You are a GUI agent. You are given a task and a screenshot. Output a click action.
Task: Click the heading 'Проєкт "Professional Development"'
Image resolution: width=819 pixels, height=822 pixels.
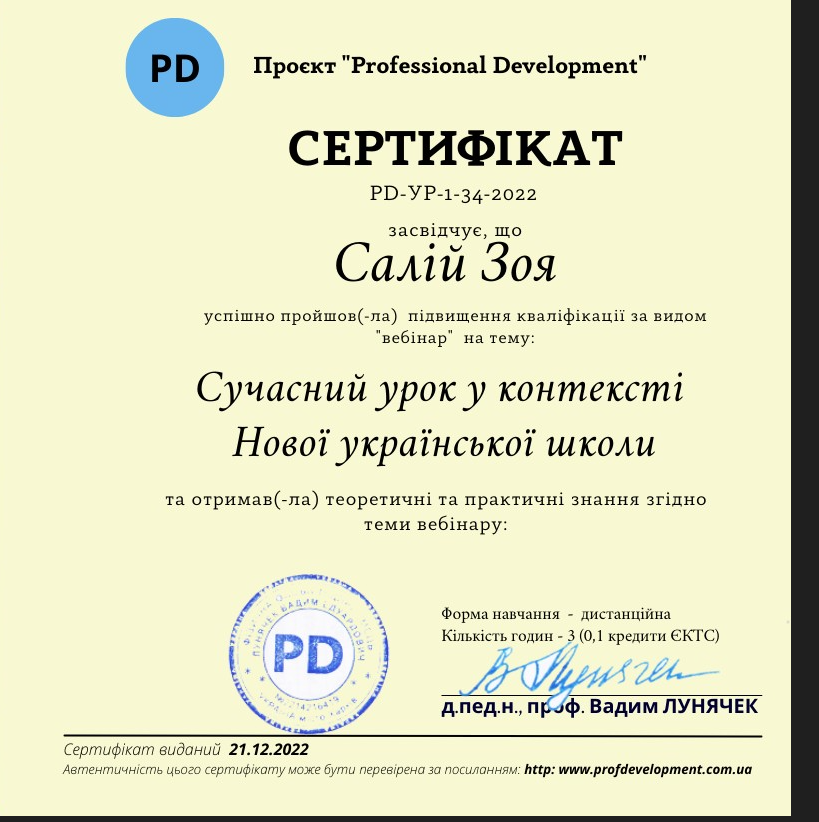coord(450,66)
